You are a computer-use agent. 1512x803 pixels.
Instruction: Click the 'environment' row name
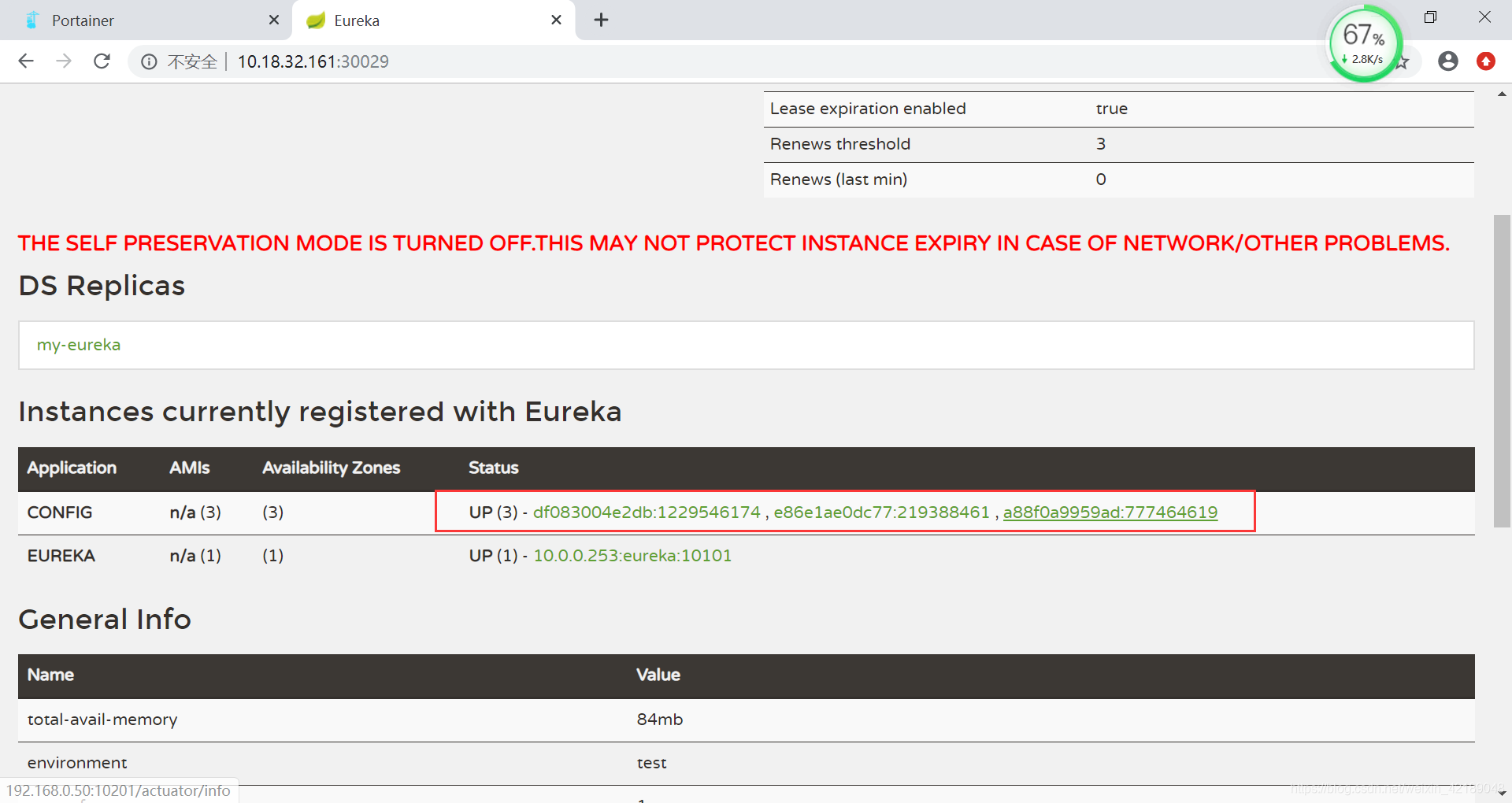(77, 763)
